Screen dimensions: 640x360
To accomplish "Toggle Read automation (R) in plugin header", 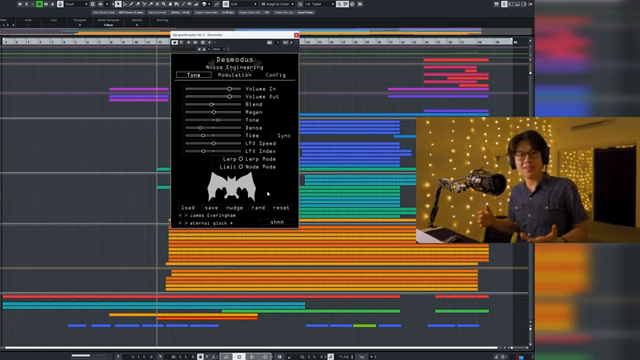I will tap(189, 42).
